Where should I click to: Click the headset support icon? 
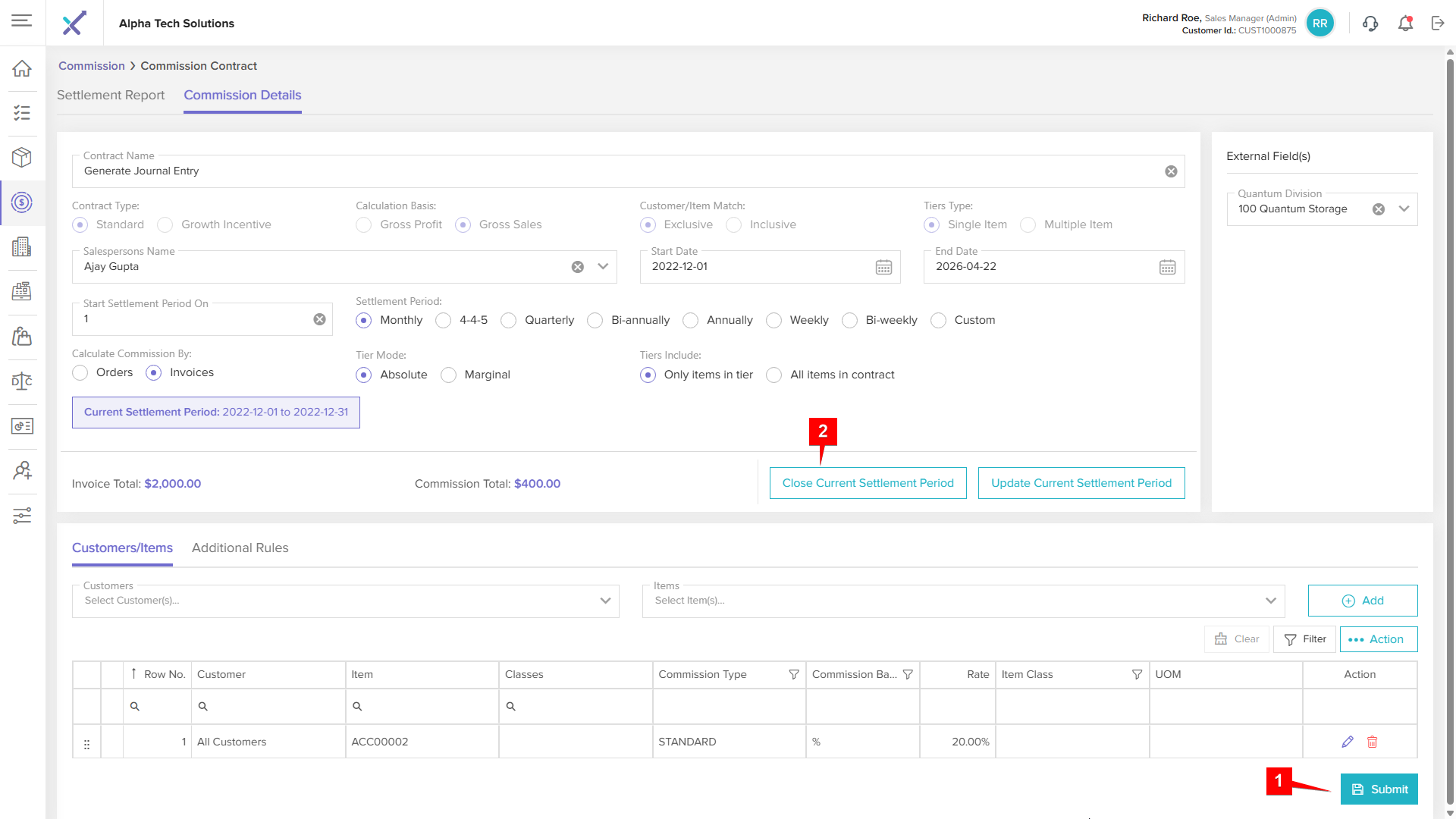click(x=1370, y=23)
